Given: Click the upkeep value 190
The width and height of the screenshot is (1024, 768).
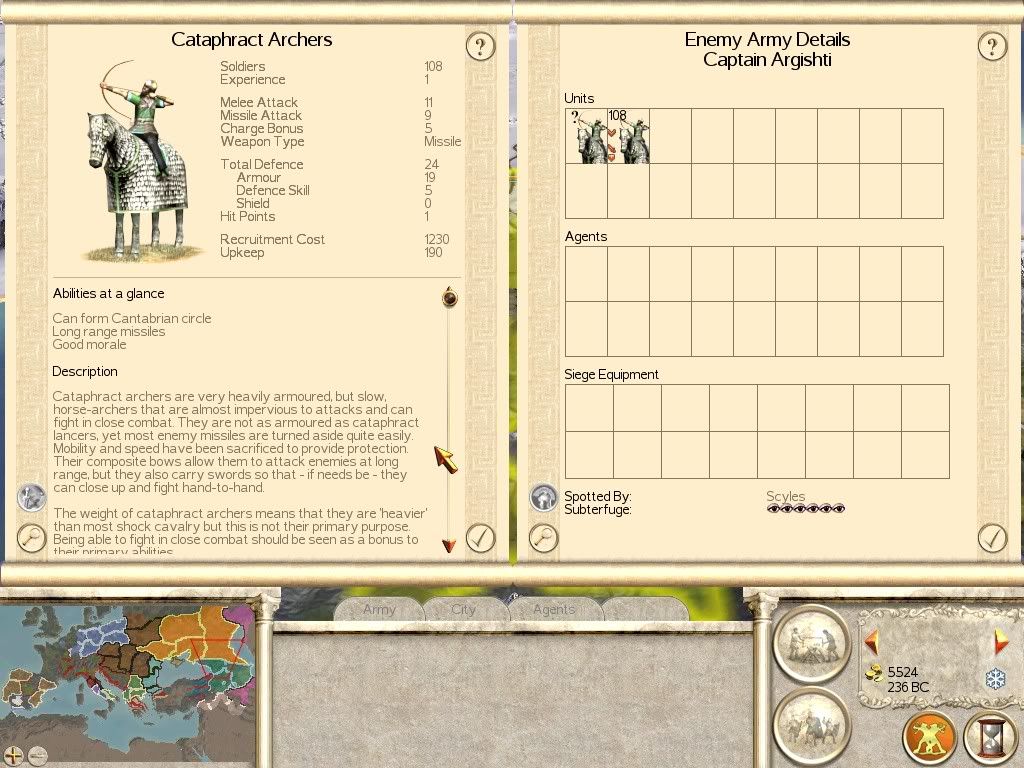Looking at the screenshot, I should pos(434,252).
